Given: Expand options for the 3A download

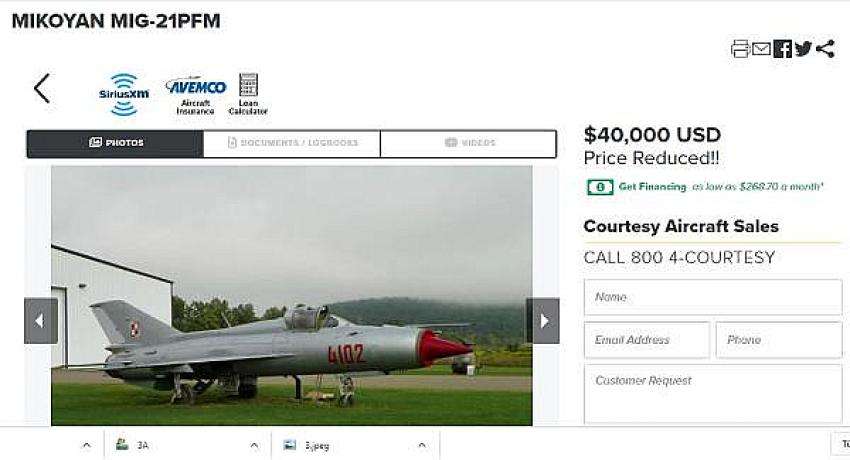Looking at the screenshot, I should pyautogui.click(x=254, y=445).
